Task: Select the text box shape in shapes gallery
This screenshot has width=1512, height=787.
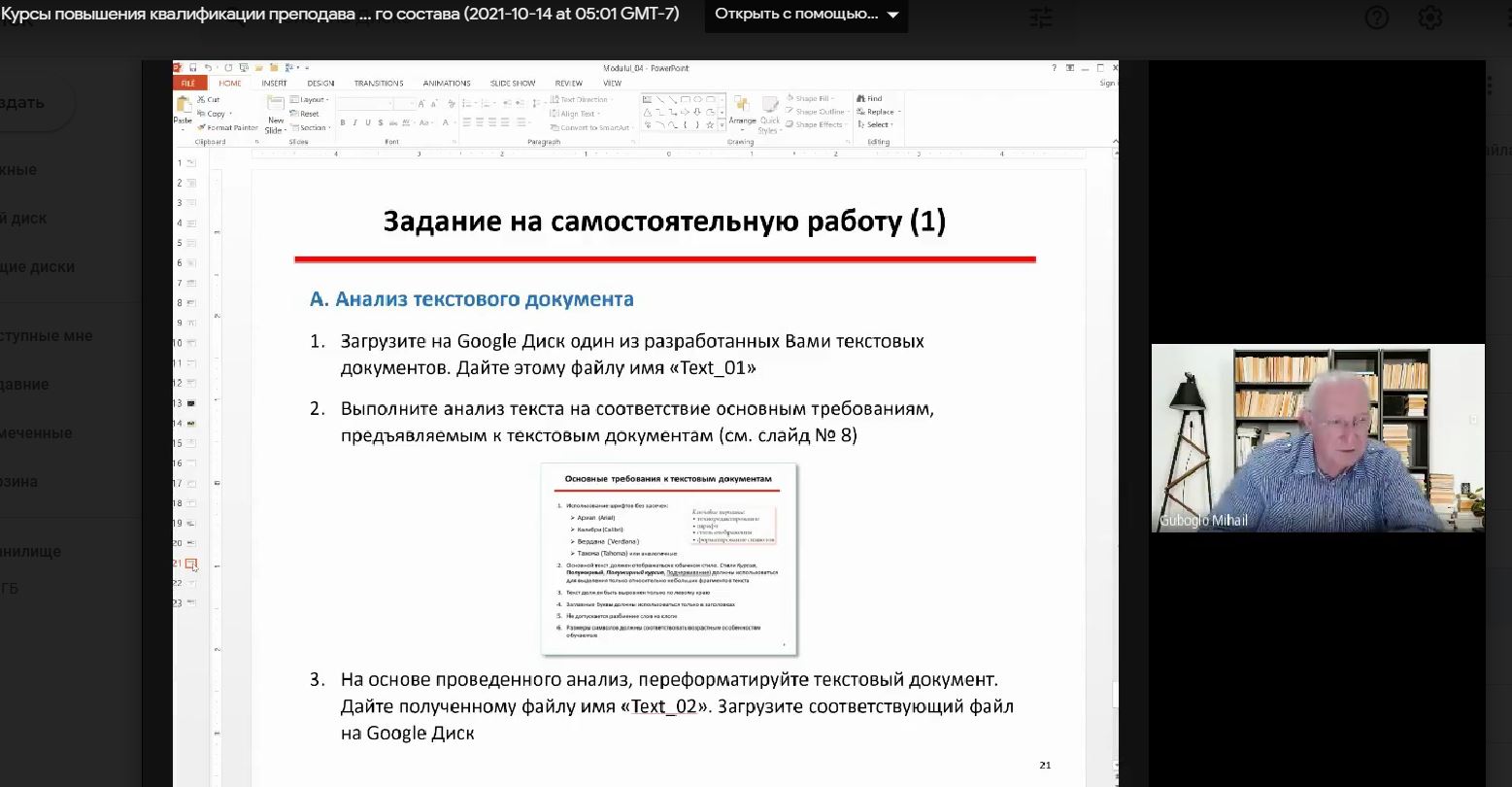Action: [x=647, y=99]
